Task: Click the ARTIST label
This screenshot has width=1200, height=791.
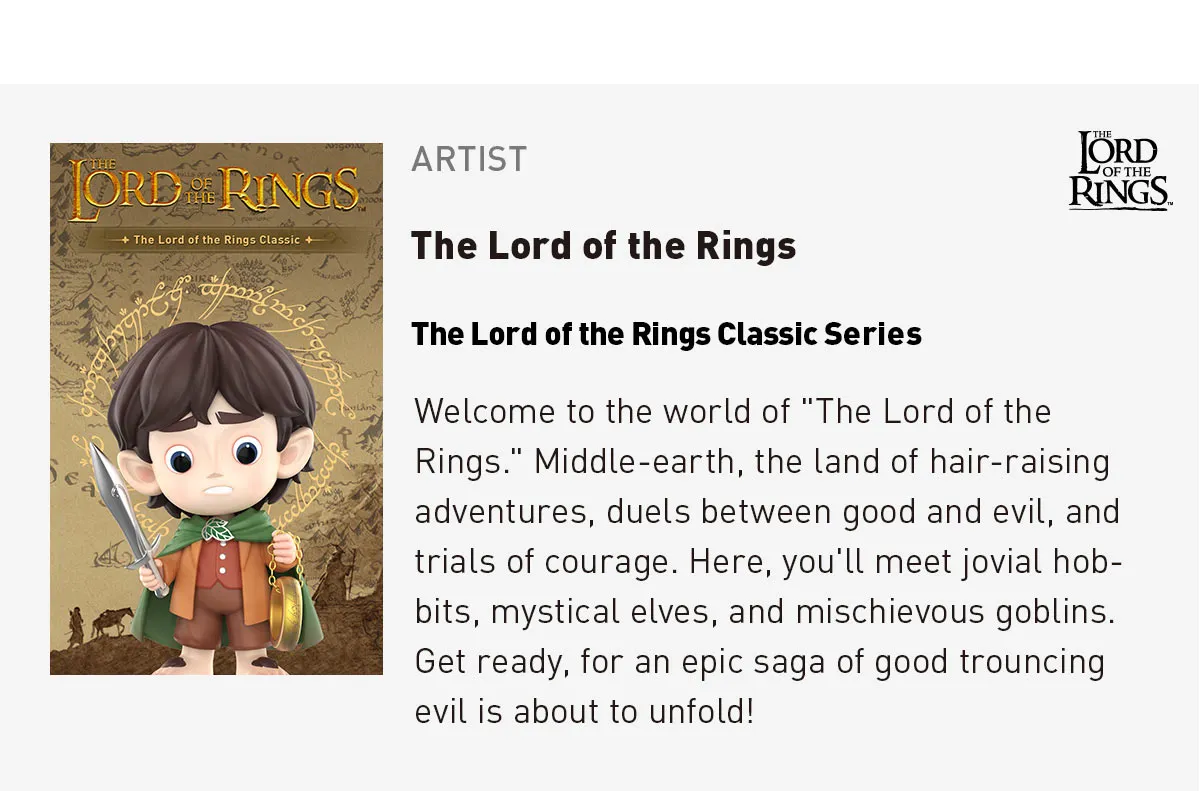Action: (469, 159)
